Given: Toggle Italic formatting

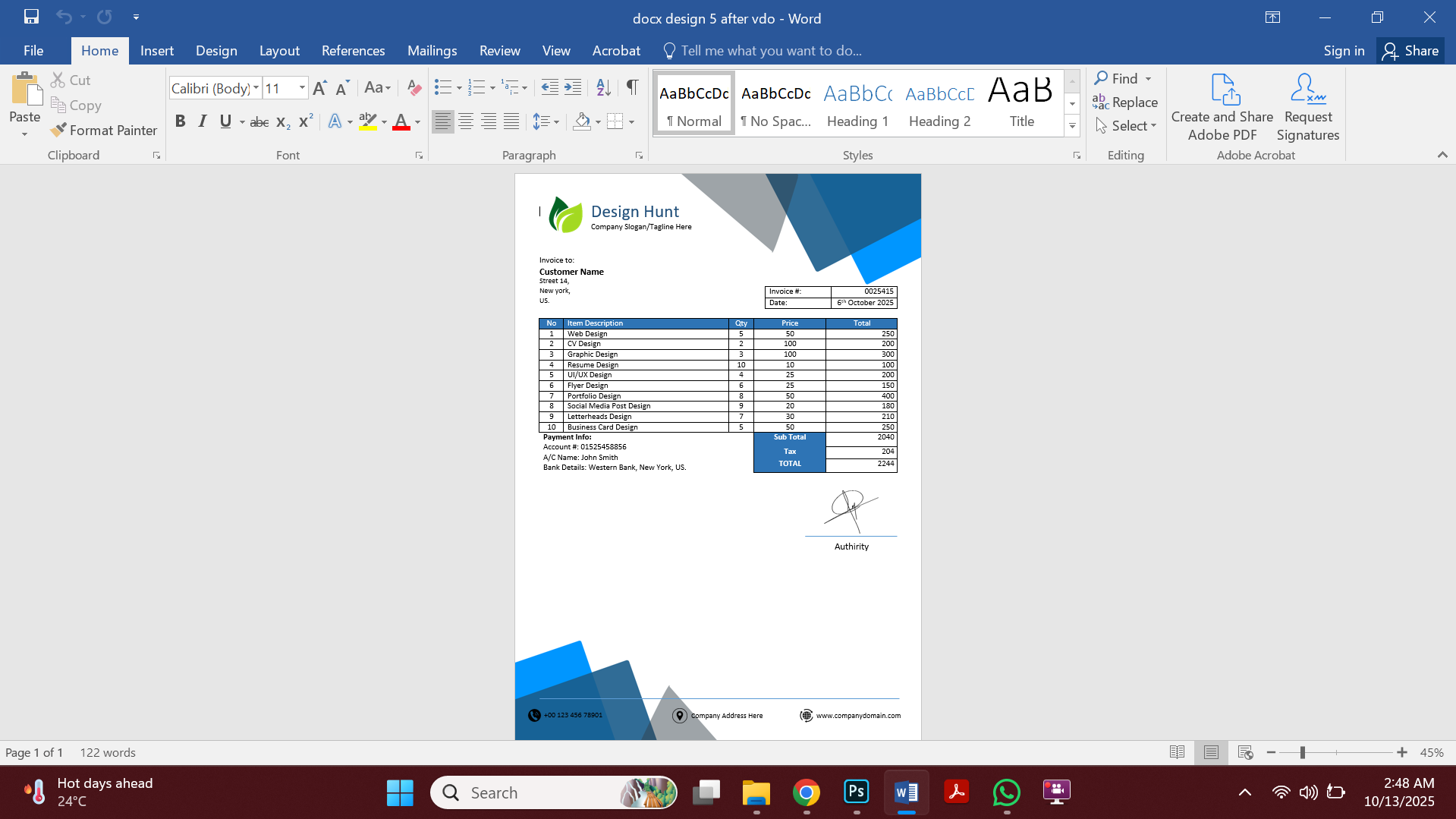Looking at the screenshot, I should (202, 121).
